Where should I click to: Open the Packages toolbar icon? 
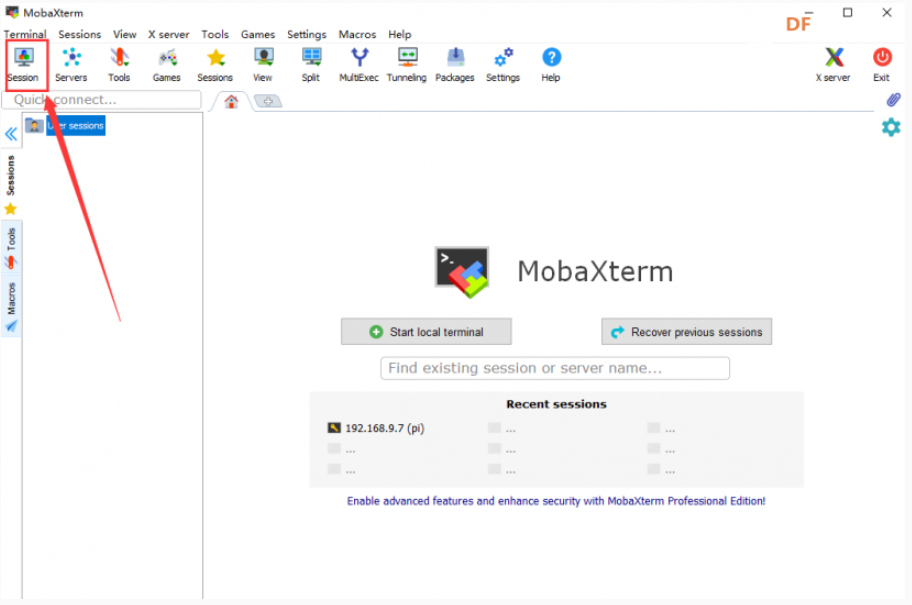tap(455, 65)
